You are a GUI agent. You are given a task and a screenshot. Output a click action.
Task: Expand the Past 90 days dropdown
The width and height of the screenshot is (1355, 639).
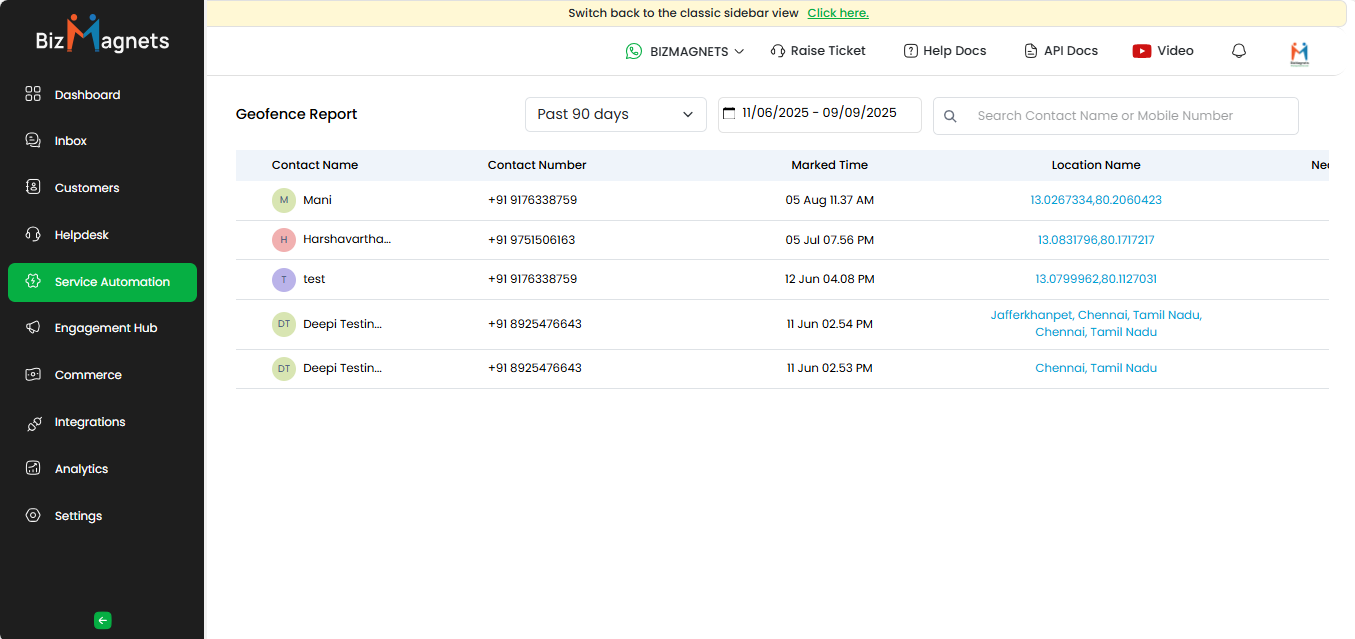click(615, 114)
